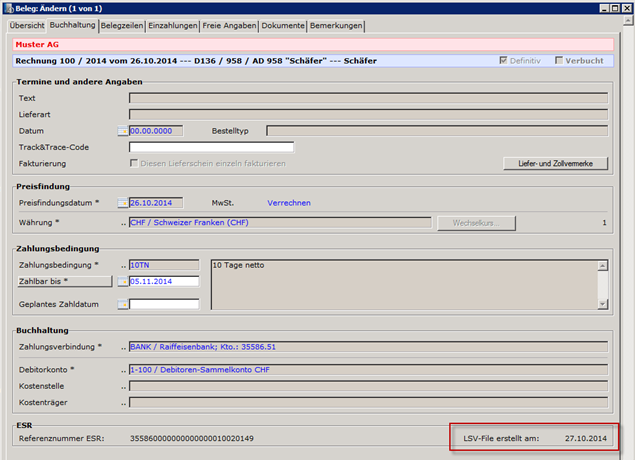This screenshot has width=635, height=460.
Task: Open lookup dots for Währung field
Action: tap(123, 222)
